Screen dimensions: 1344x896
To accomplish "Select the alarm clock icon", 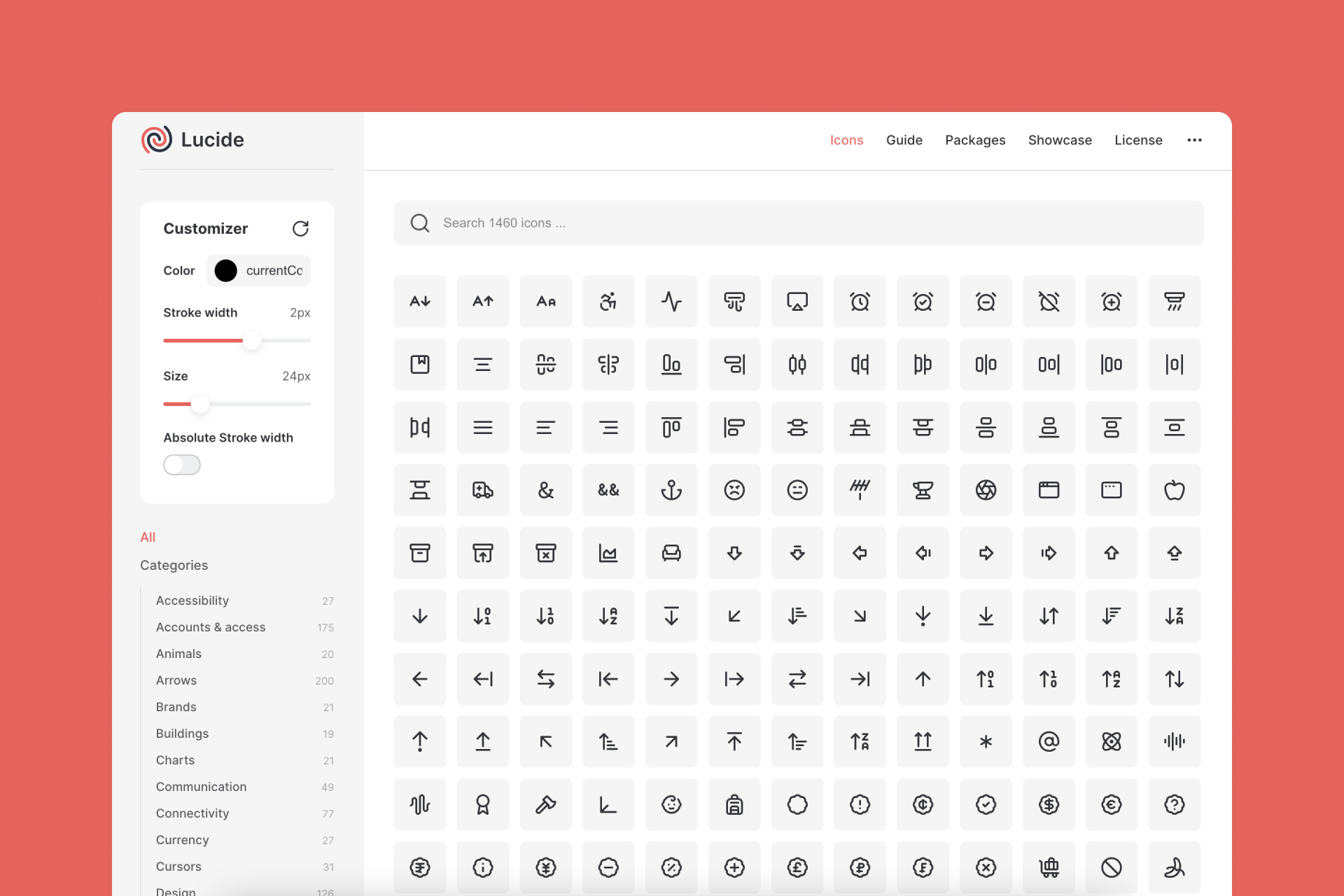I will coord(859,301).
